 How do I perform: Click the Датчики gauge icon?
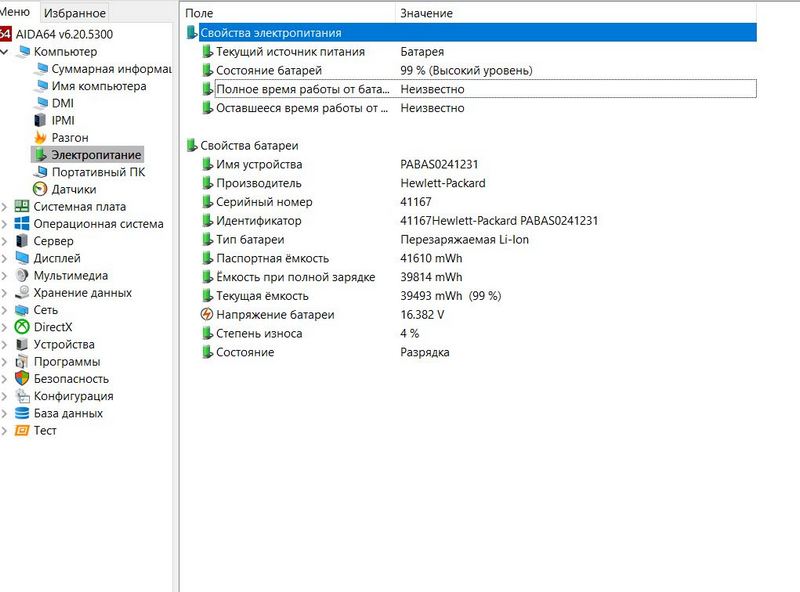coord(40,189)
